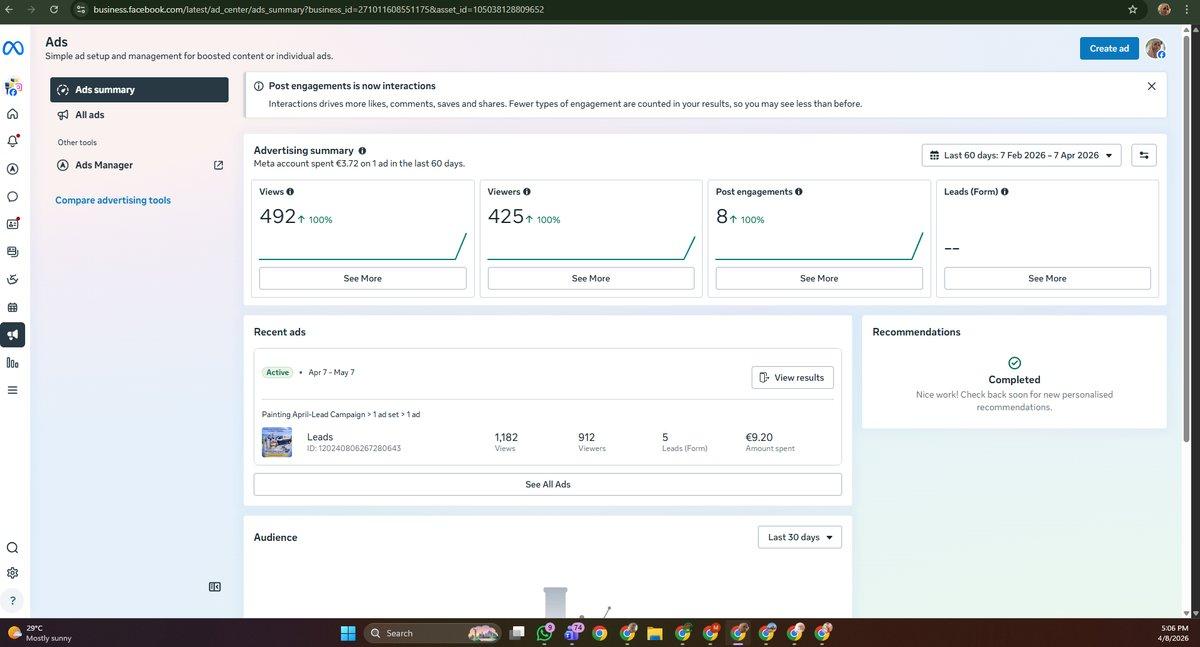The height and width of the screenshot is (647, 1200).
Task: Select the Ads megaphone icon in the rail
Action: [x=12, y=335]
